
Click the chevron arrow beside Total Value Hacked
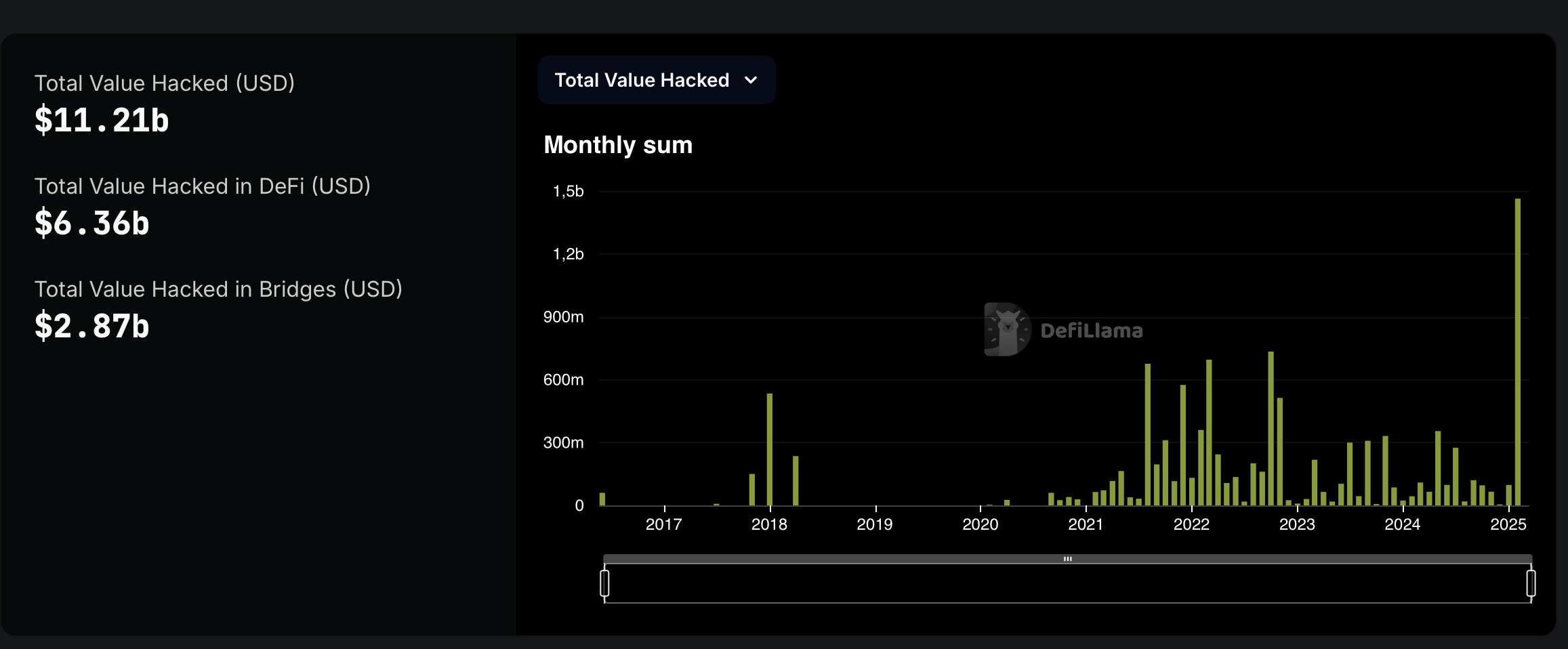point(751,80)
